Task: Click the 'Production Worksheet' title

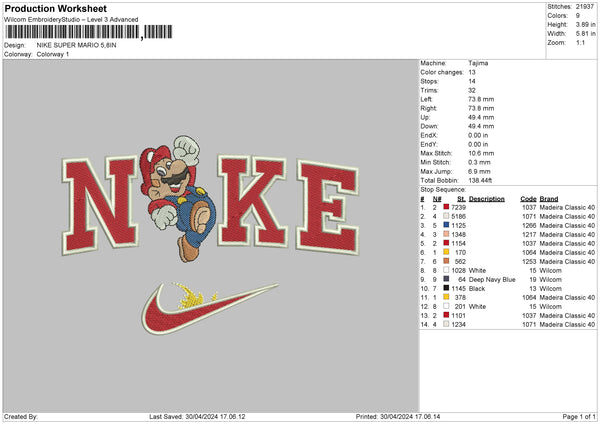Action: (55, 9)
